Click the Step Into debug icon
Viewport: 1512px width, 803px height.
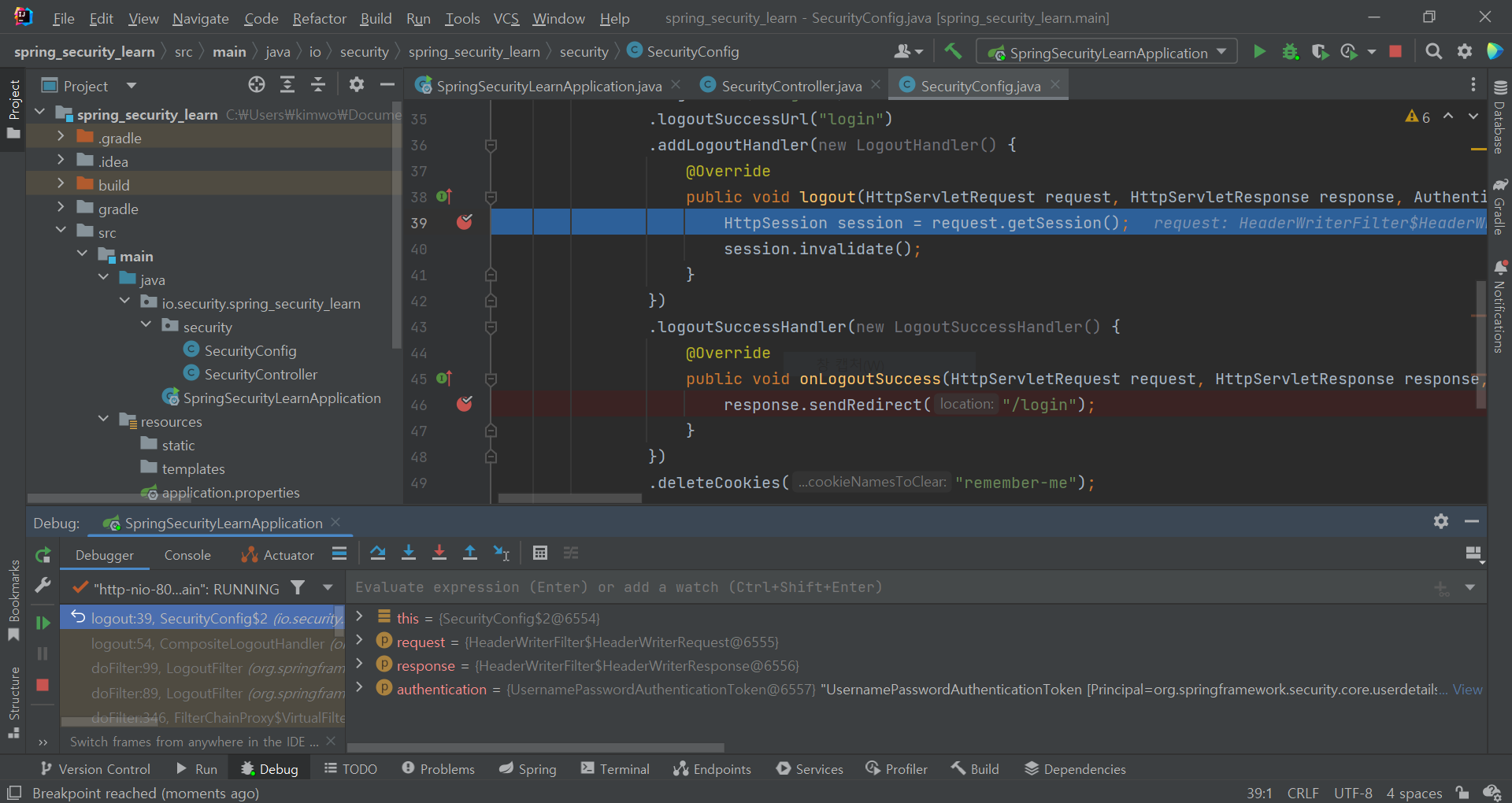pos(409,553)
